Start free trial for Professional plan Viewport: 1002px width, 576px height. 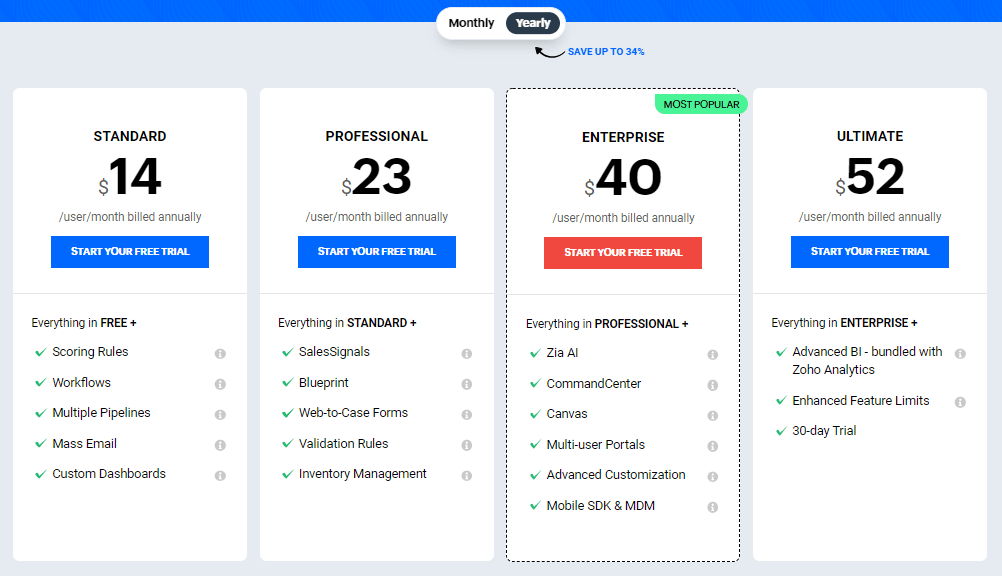coord(376,252)
